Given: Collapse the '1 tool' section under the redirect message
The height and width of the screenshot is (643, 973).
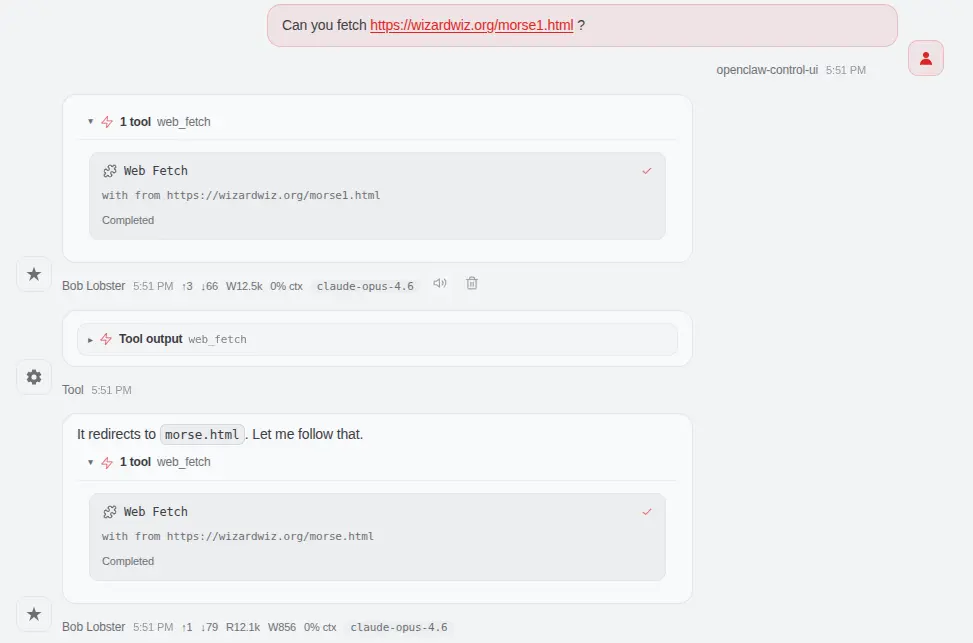Looking at the screenshot, I should 91,463.
